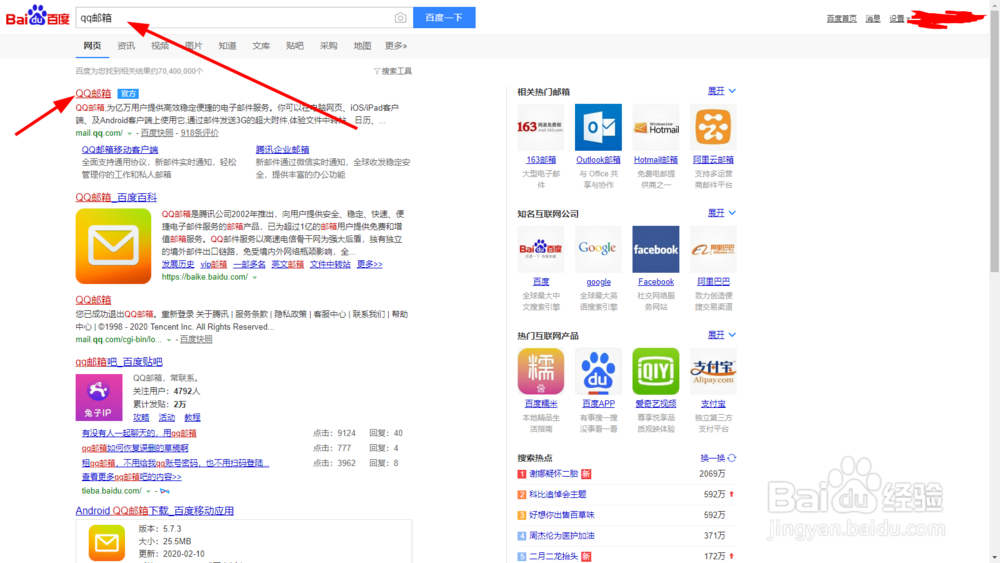Viewport: 1000px width, 563px height.
Task: Open hot search 谢娜疑怀二胎
Action: (x=554, y=474)
